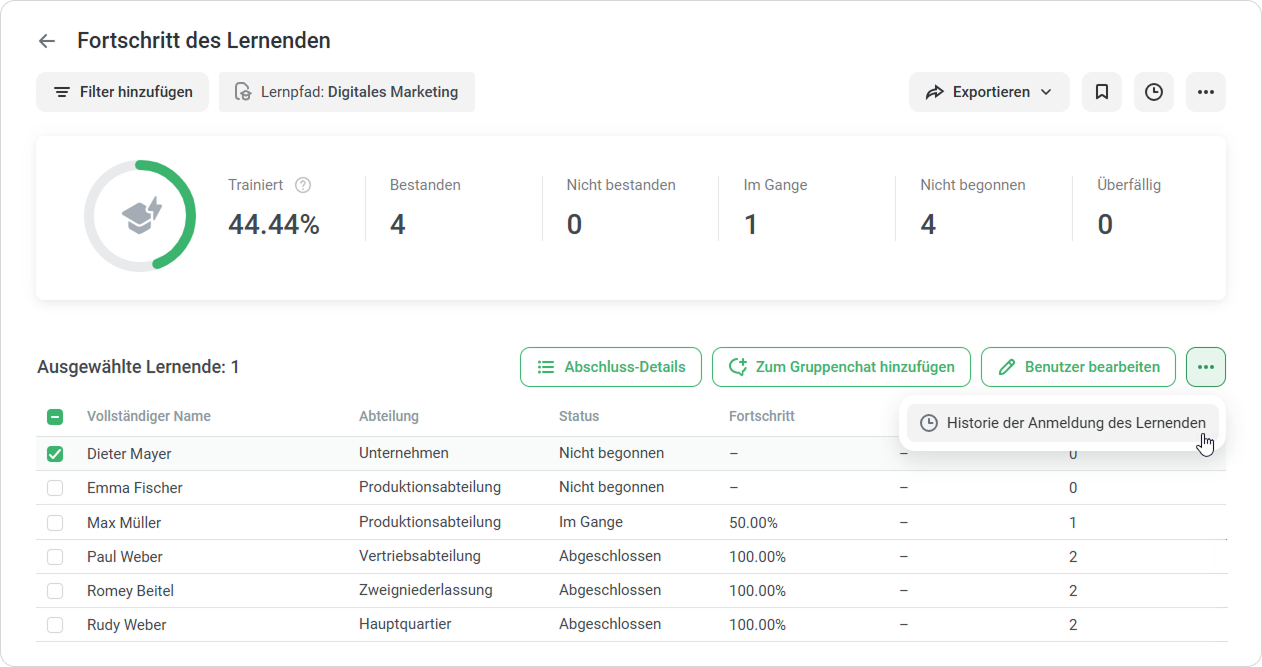Click the name Rudy Weber
Viewport: 1262px width, 667px height.
coord(127,625)
